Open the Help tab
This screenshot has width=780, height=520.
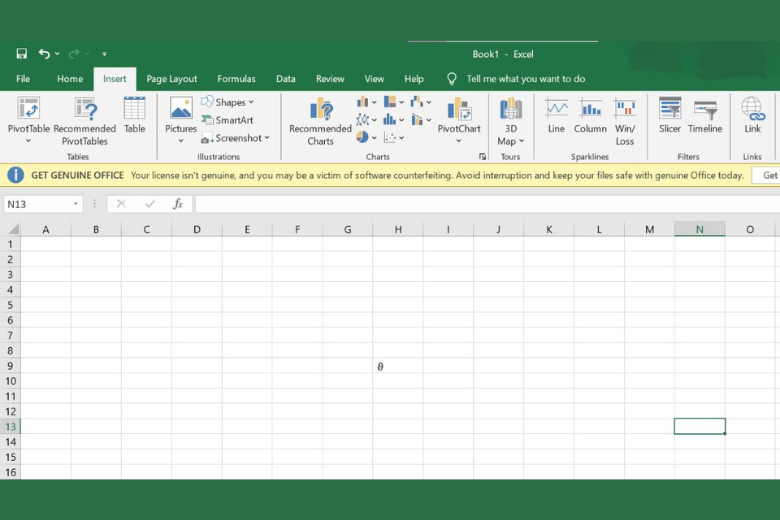[x=414, y=79]
